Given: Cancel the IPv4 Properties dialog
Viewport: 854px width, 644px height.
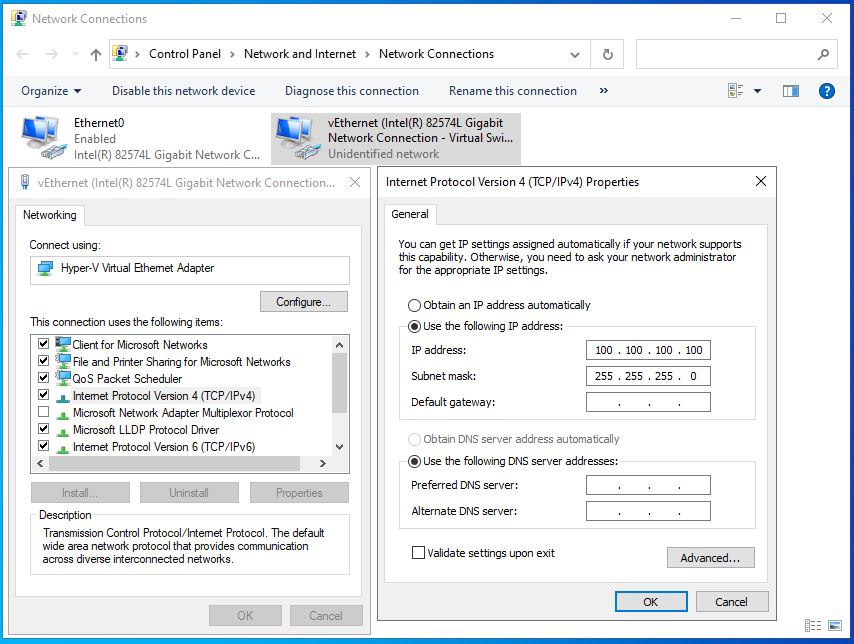Looking at the screenshot, I should 731,602.
